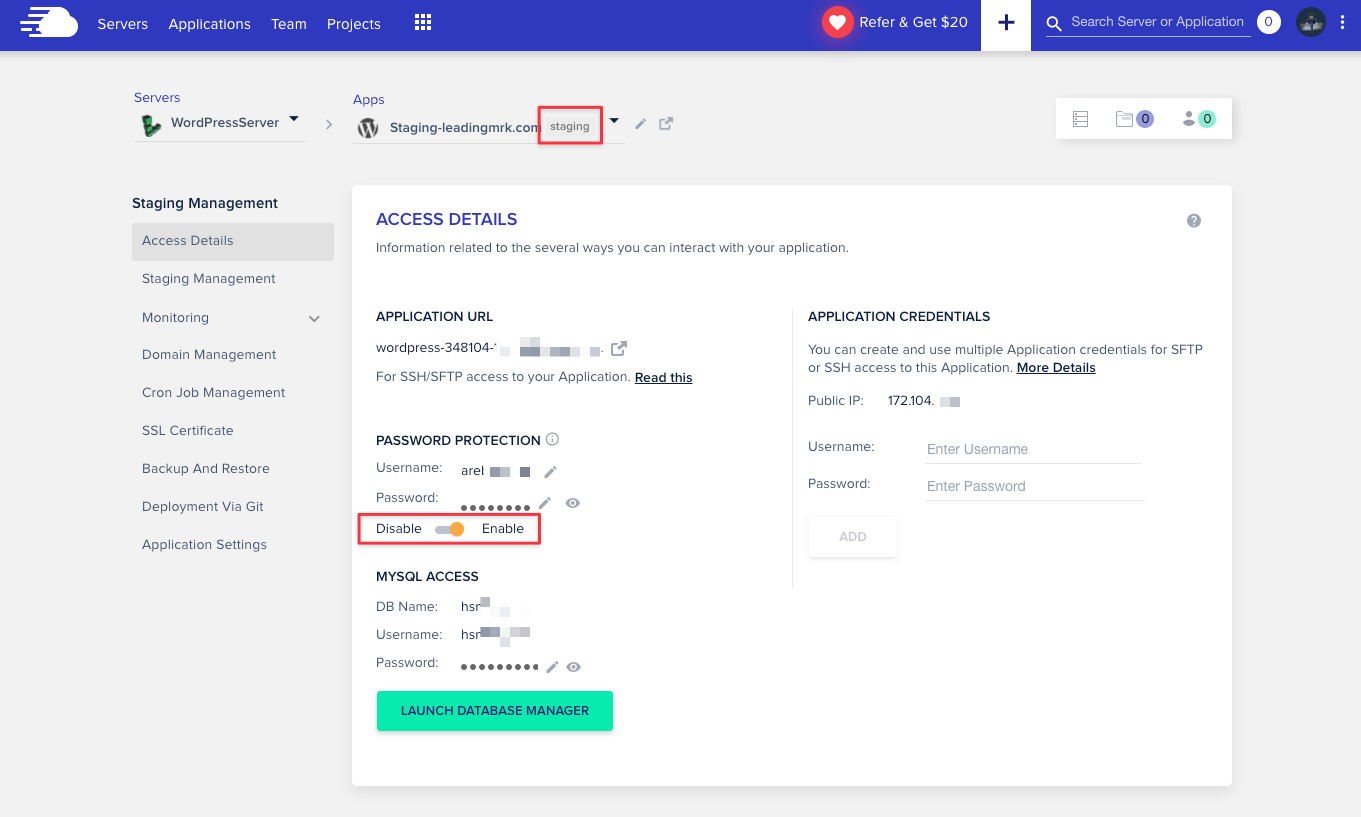Click the WordPress app logo icon
Image resolution: width=1361 pixels, height=817 pixels.
[x=368, y=128]
